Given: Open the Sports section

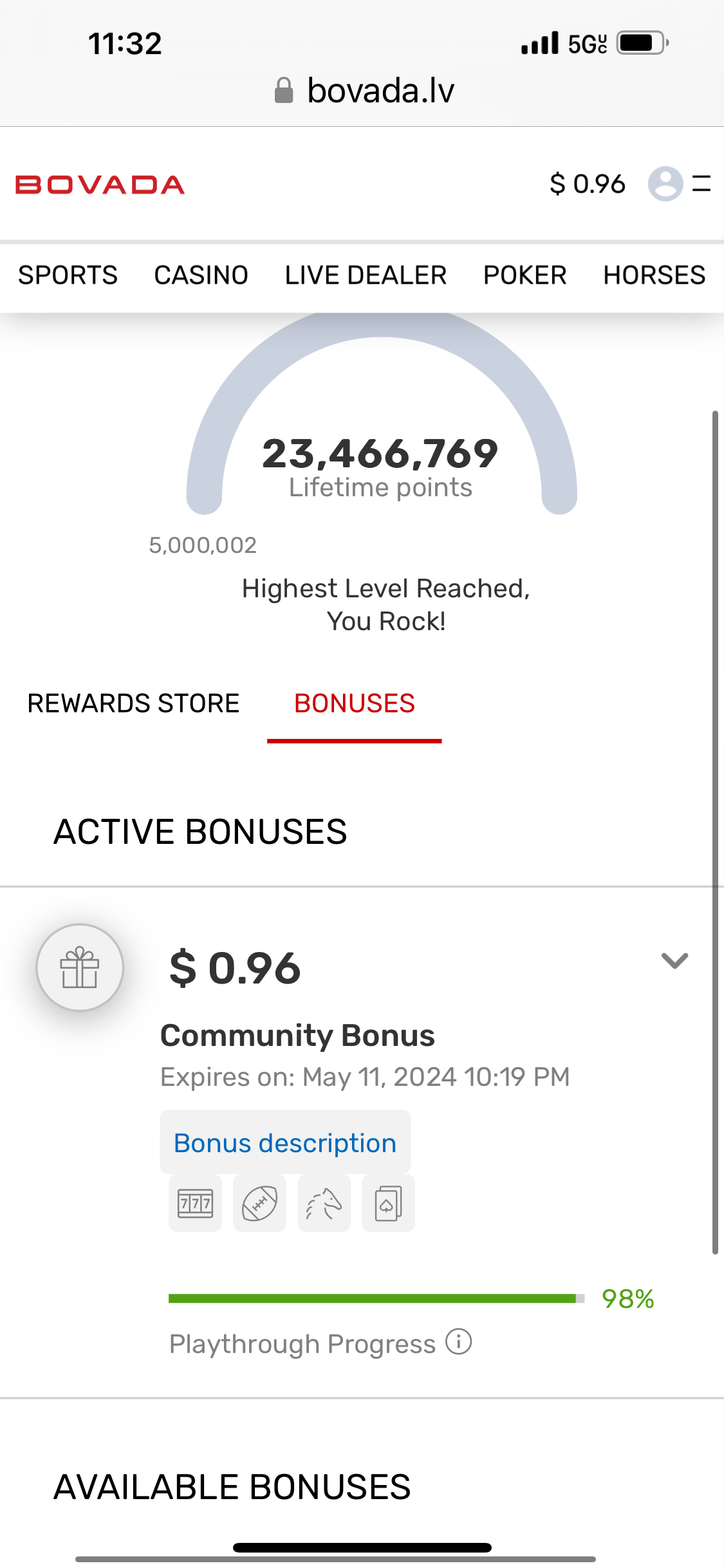Looking at the screenshot, I should pos(68,275).
